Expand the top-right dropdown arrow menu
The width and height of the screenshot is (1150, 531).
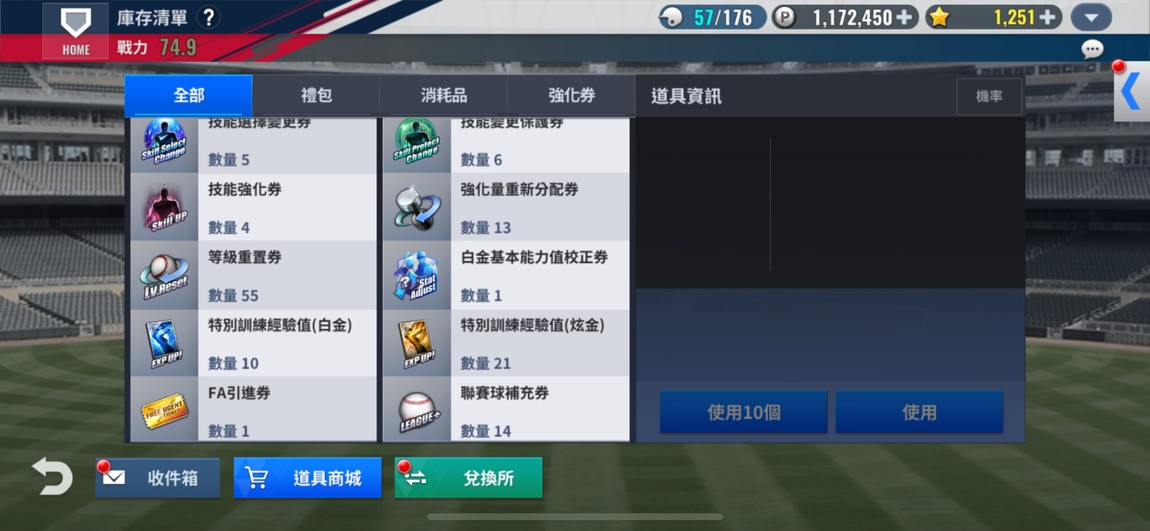pyautogui.click(x=1091, y=17)
